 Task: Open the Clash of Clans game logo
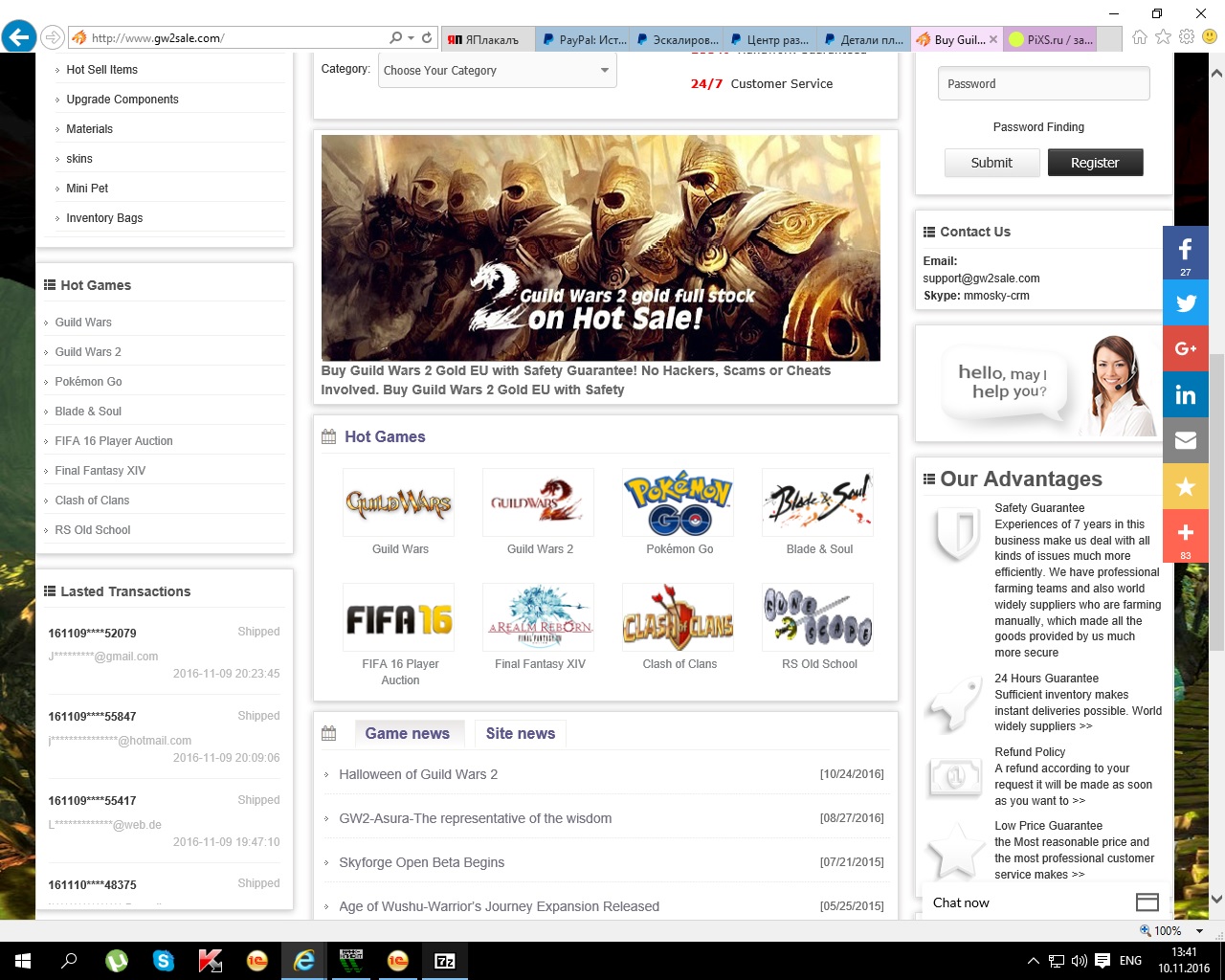[x=679, y=617]
